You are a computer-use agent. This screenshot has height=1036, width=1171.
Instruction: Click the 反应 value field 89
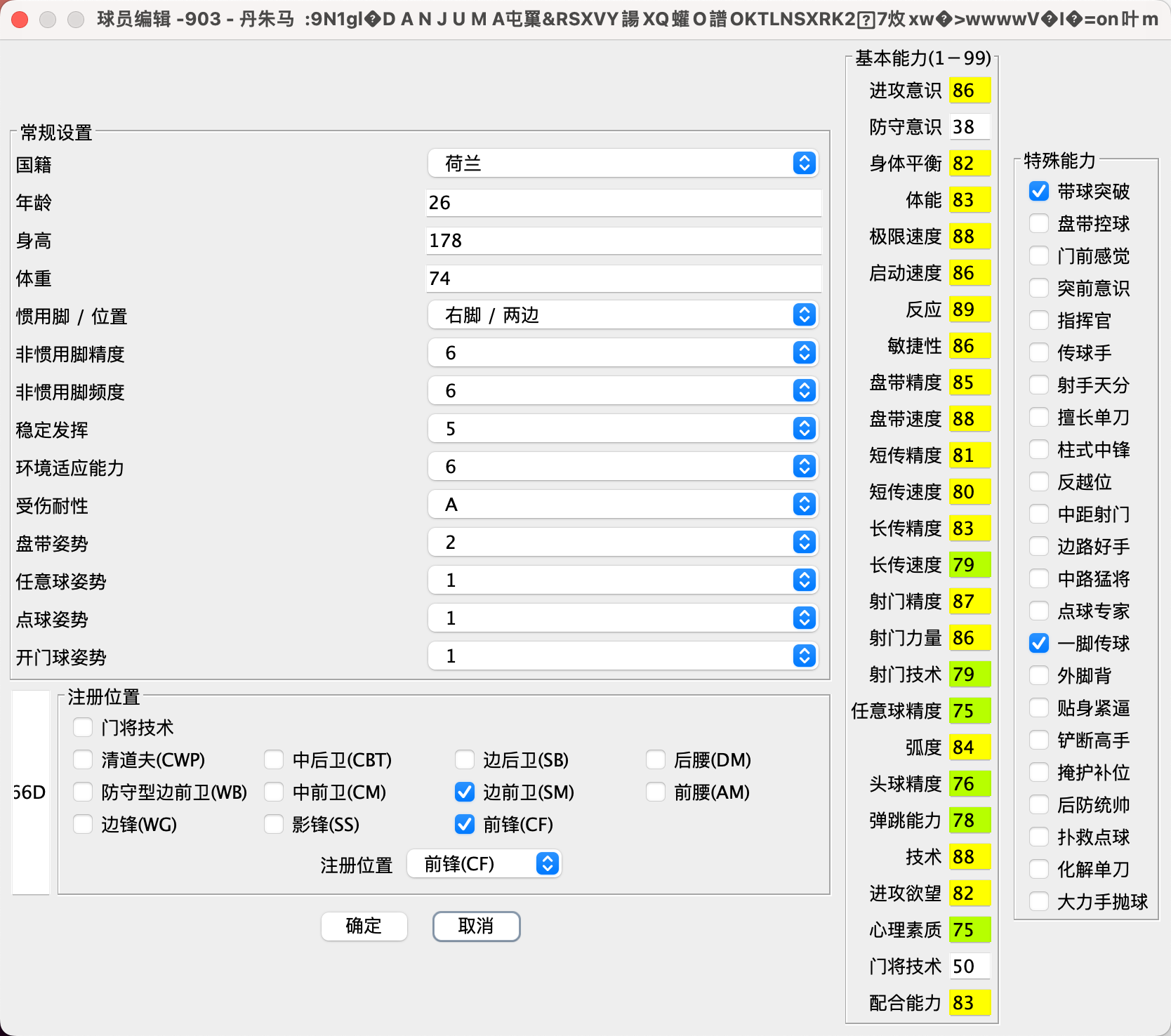click(970, 310)
